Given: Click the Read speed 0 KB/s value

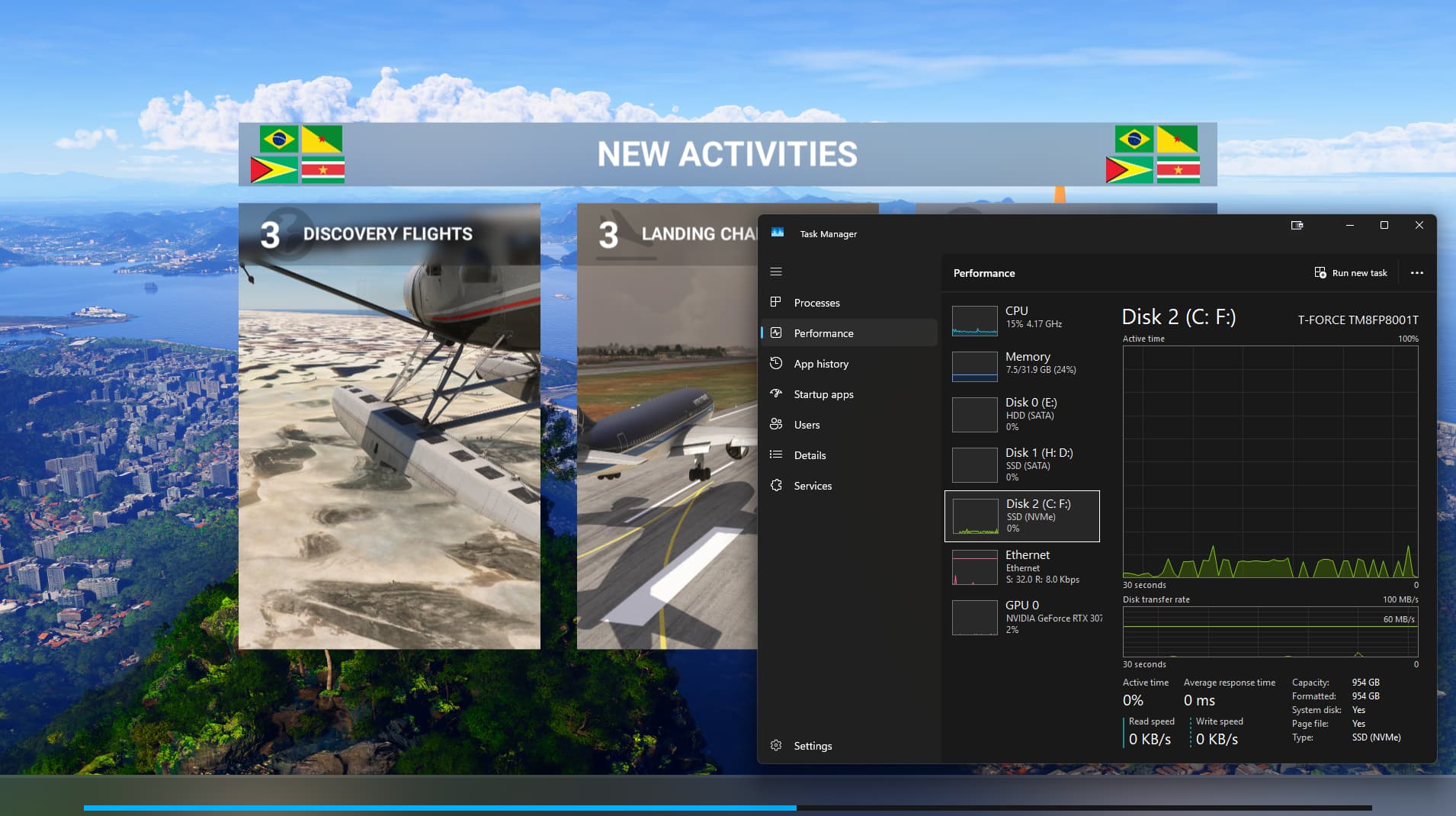Looking at the screenshot, I should 1150,739.
